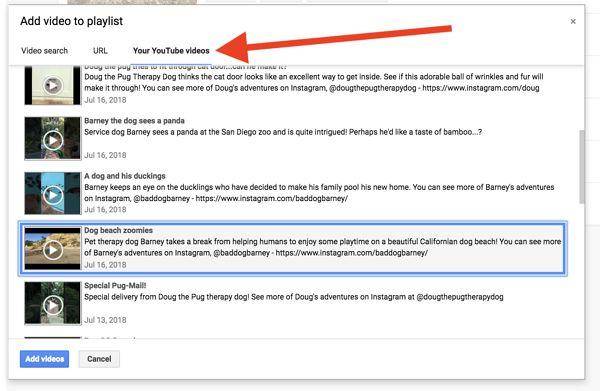The image size is (600, 391).
Task: Click the Cancel button
Action: click(99, 359)
